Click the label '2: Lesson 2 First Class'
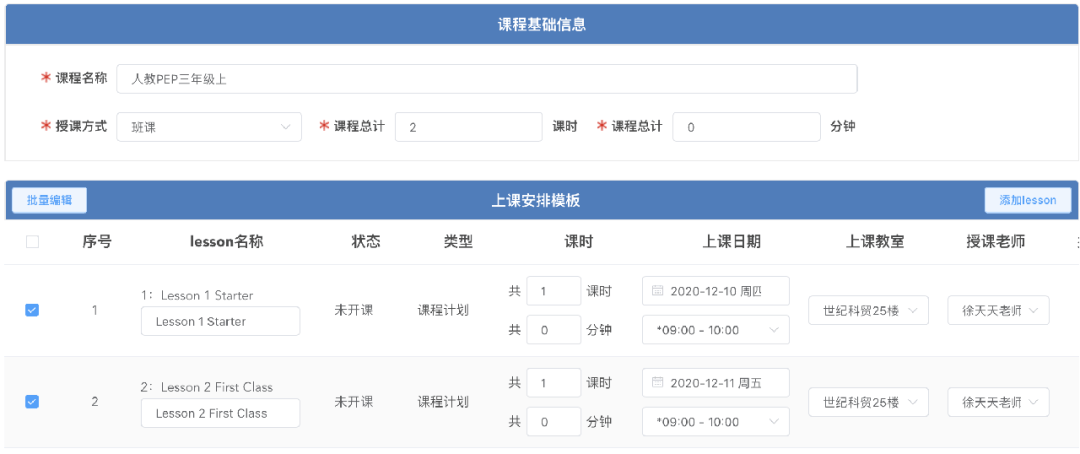The width and height of the screenshot is (1080, 454). pos(207,387)
